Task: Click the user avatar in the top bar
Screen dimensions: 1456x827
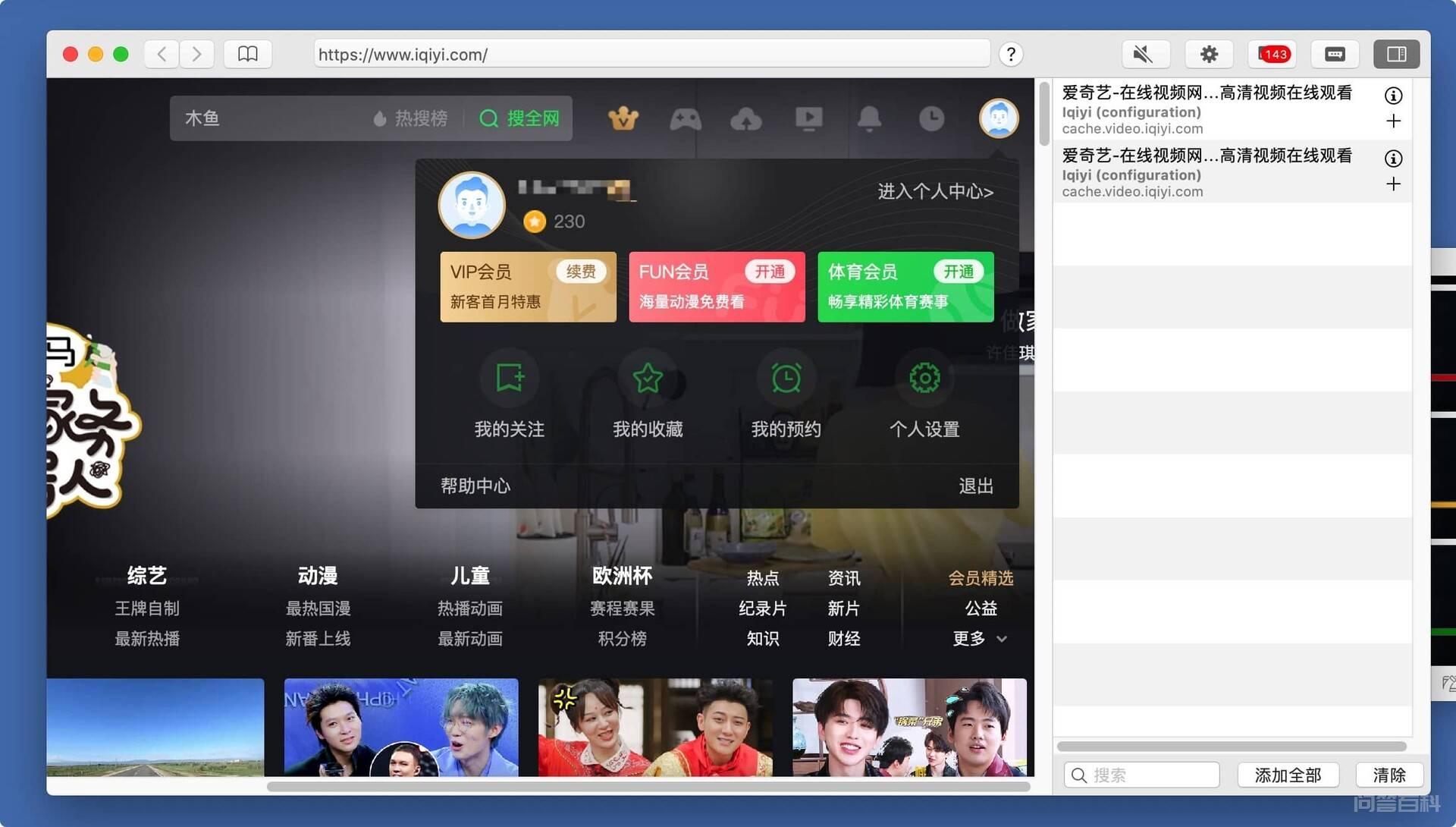Action: [999, 118]
